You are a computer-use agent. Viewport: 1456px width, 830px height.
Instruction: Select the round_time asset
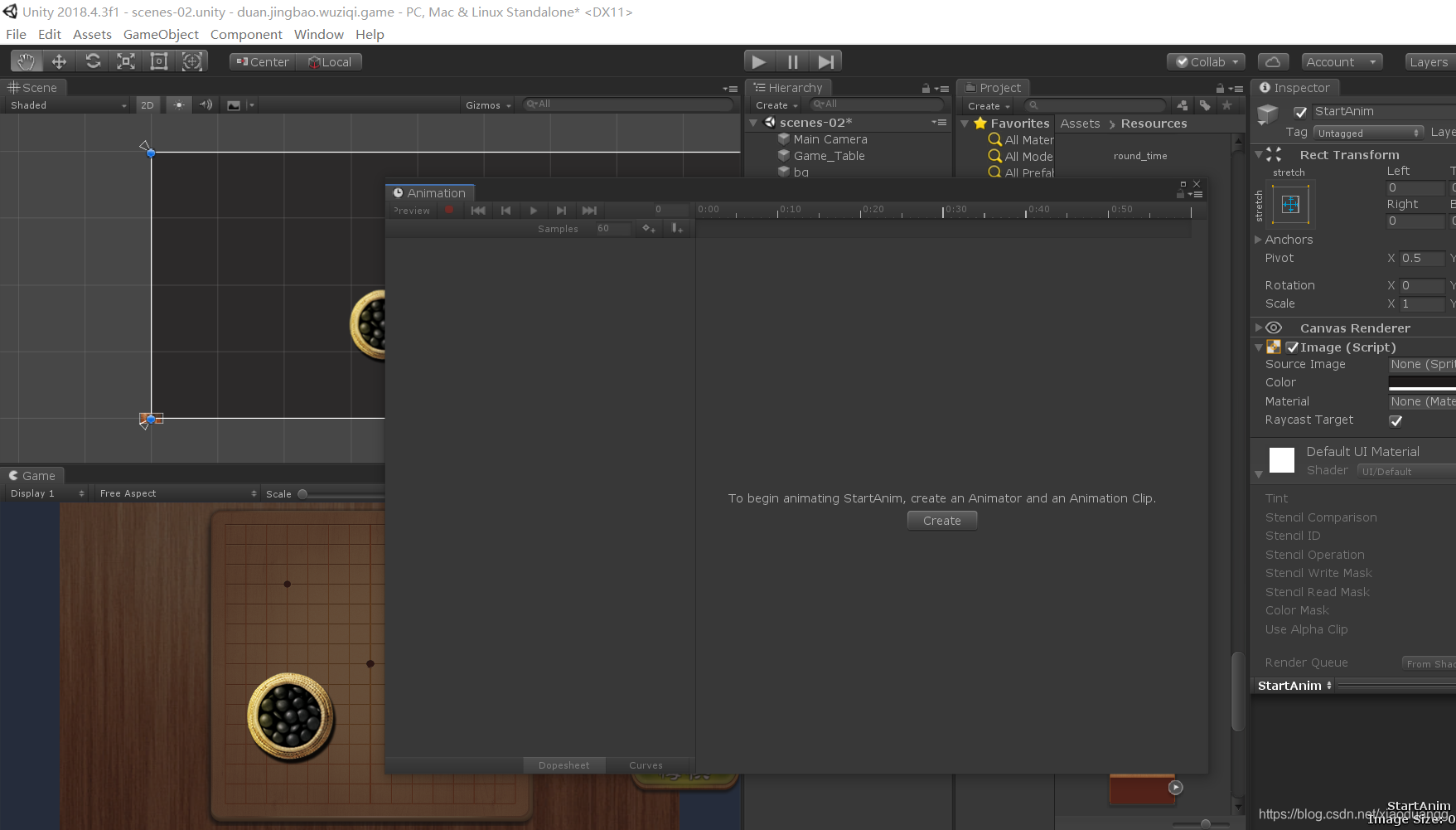click(x=1140, y=156)
